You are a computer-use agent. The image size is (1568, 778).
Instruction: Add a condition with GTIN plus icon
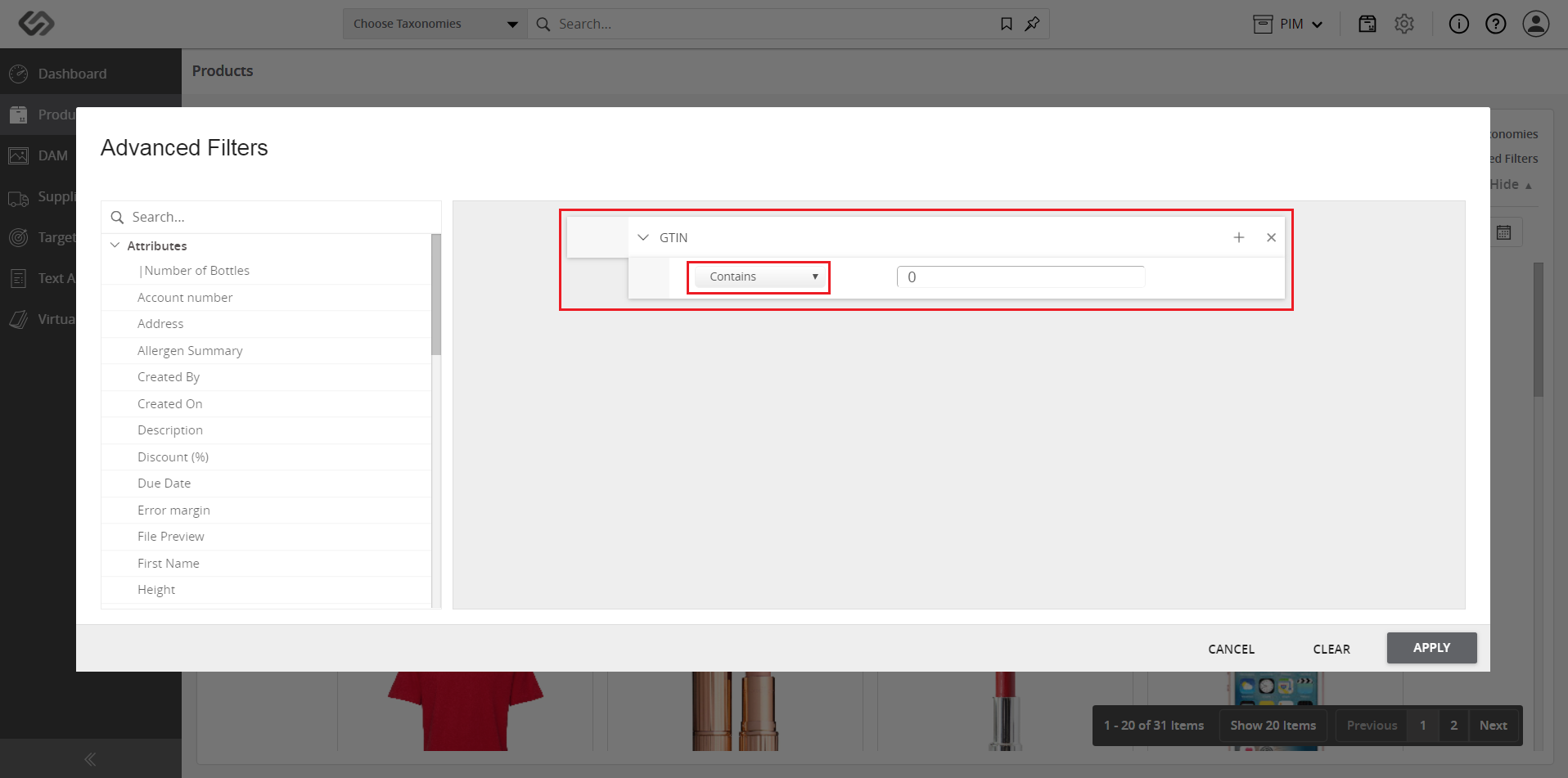[1239, 237]
